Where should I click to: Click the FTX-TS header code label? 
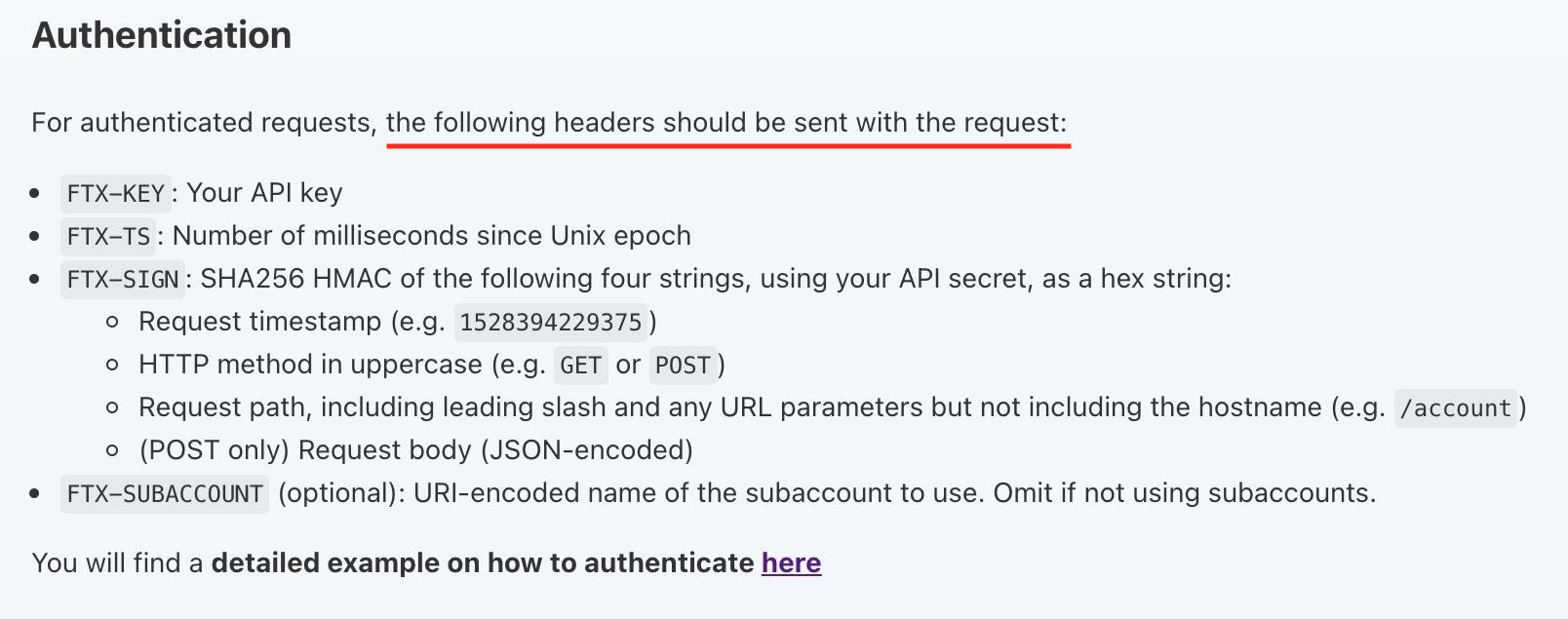coord(108,236)
